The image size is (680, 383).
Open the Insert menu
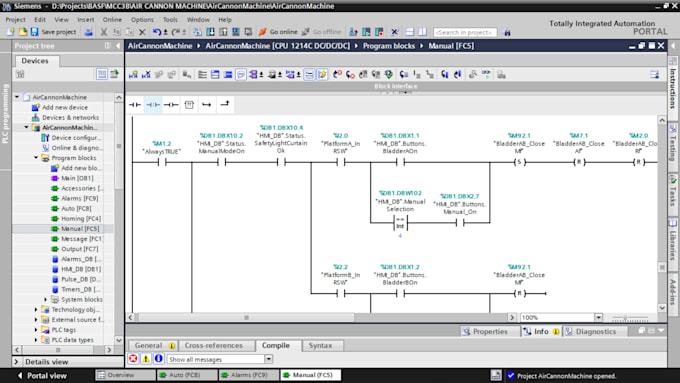click(85, 20)
